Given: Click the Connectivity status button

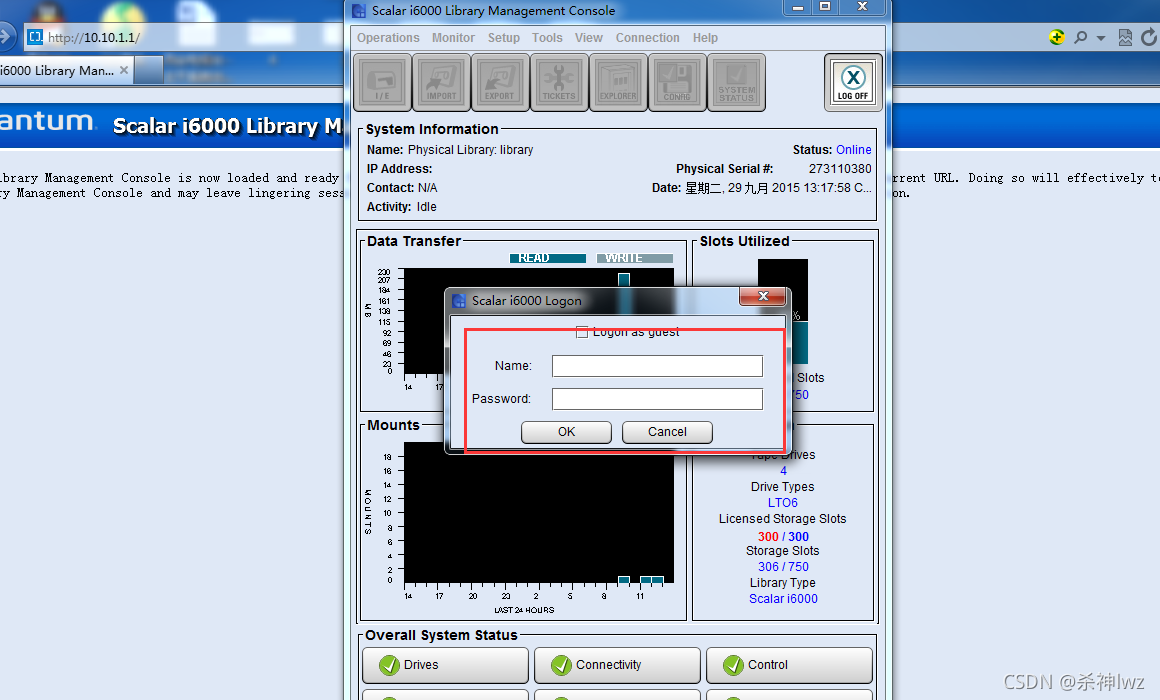Looking at the screenshot, I should click(x=617, y=665).
